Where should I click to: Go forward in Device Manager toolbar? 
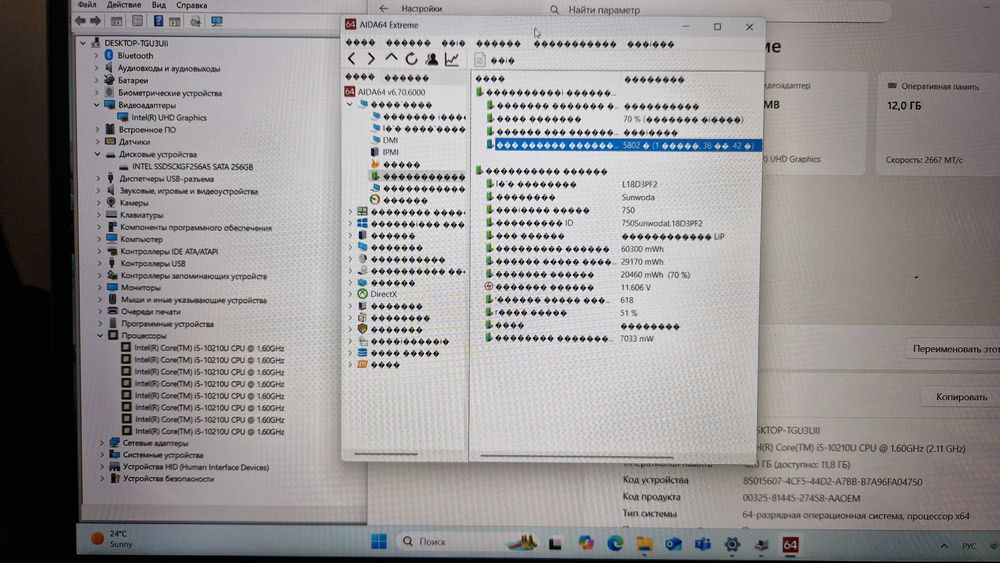95,21
